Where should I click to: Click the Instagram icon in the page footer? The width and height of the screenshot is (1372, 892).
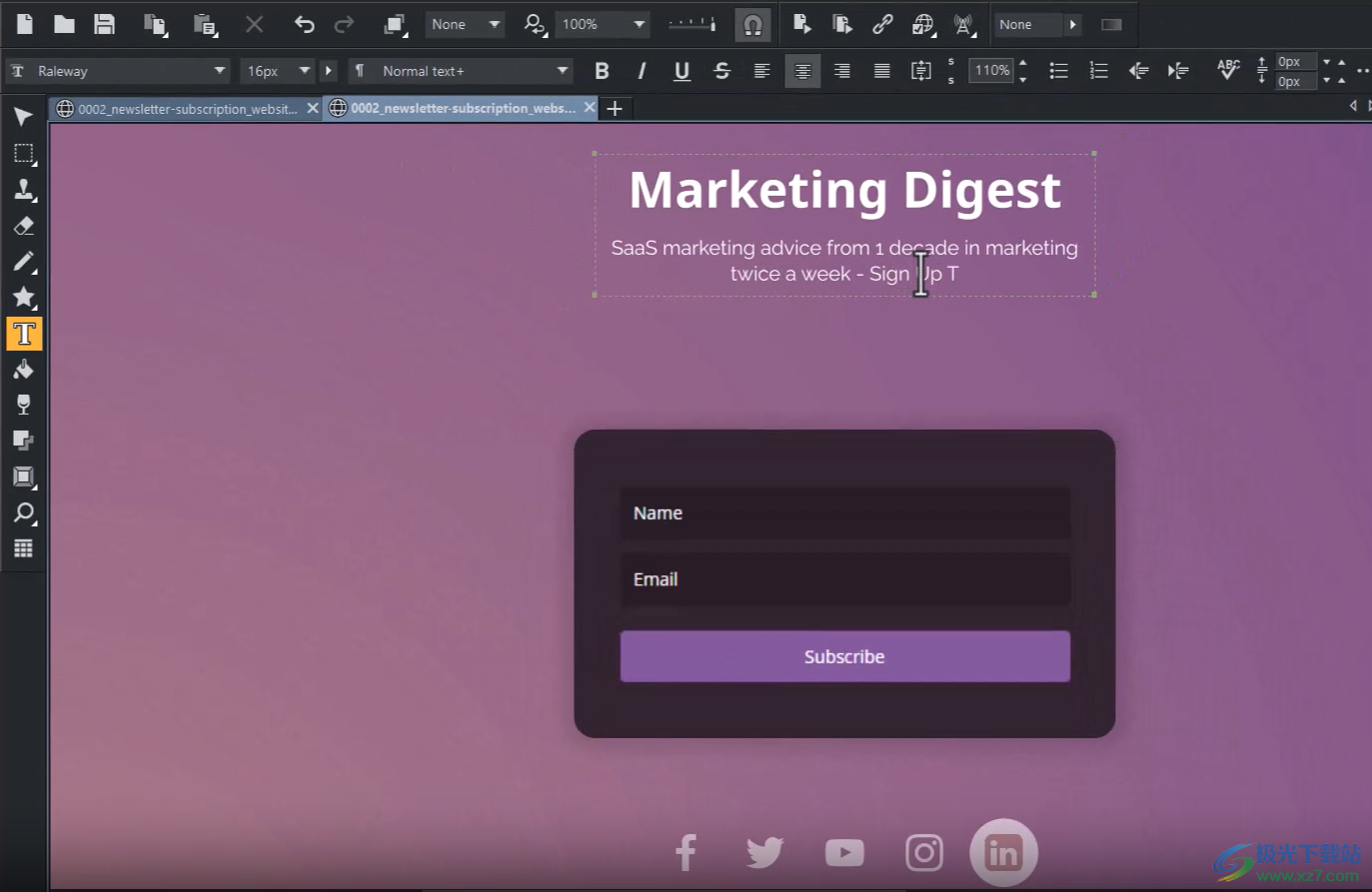coord(923,852)
